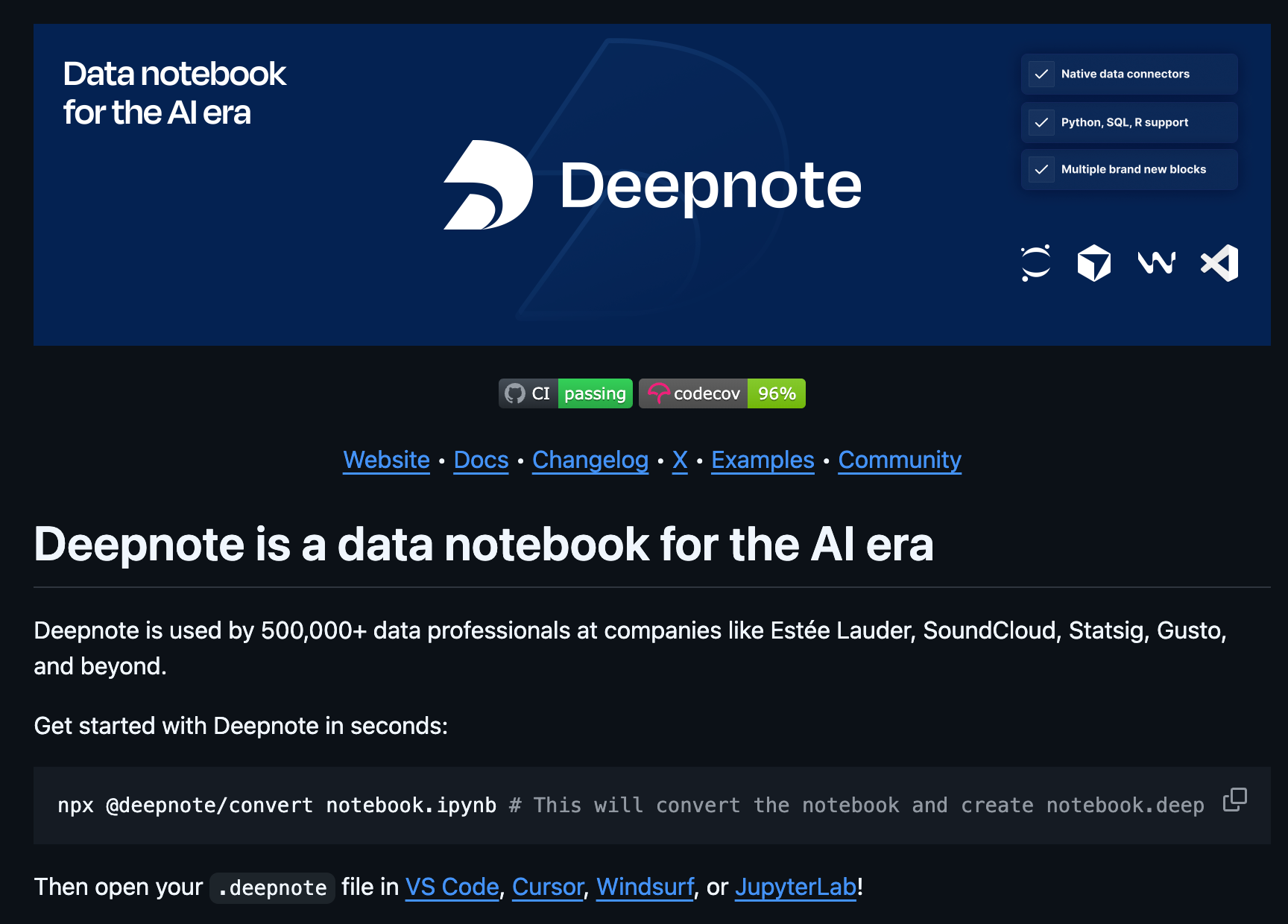The image size is (1288, 924).
Task: Follow the VS Code link
Action: pos(452,887)
